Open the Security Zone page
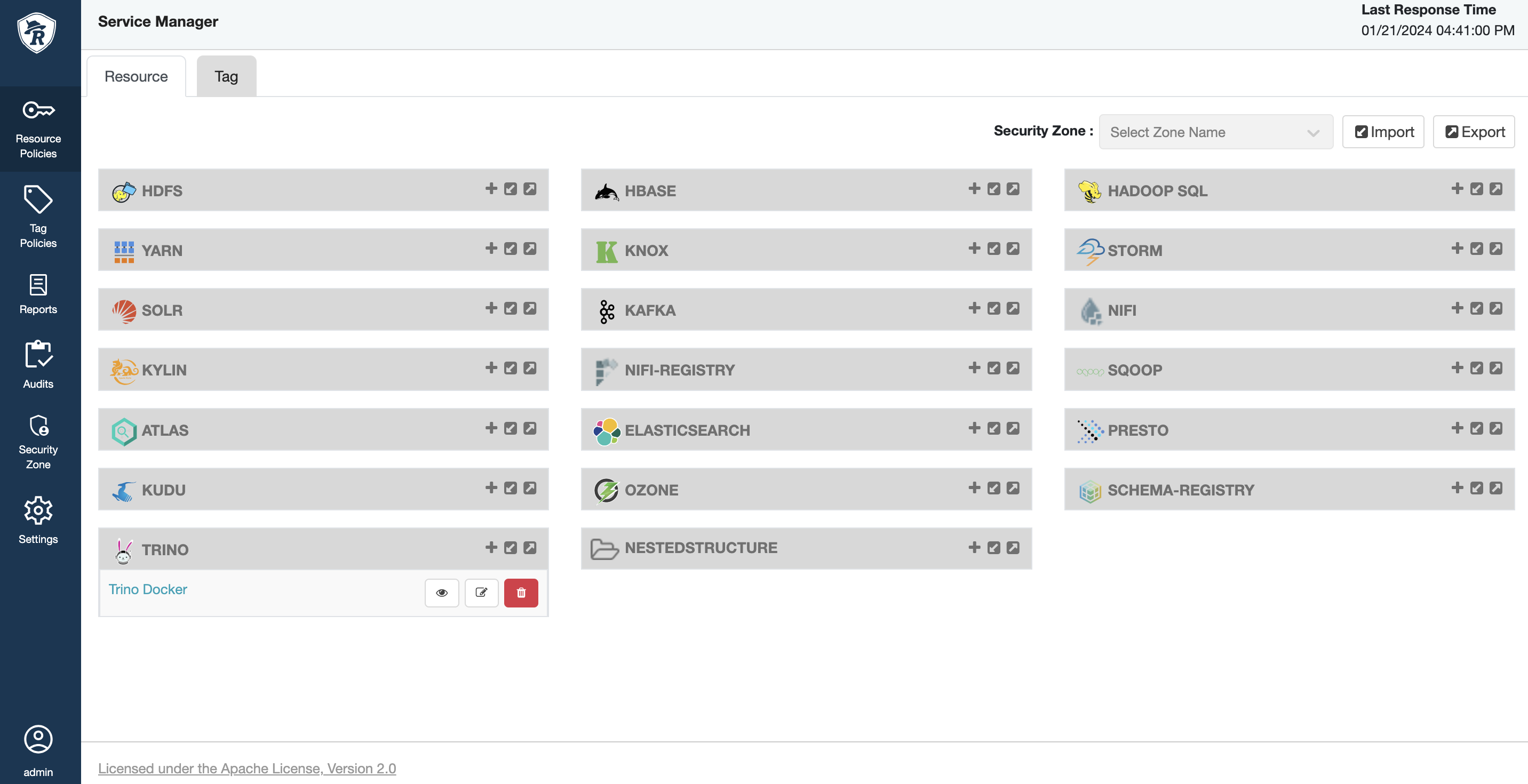This screenshot has width=1528, height=784. pos(38,442)
